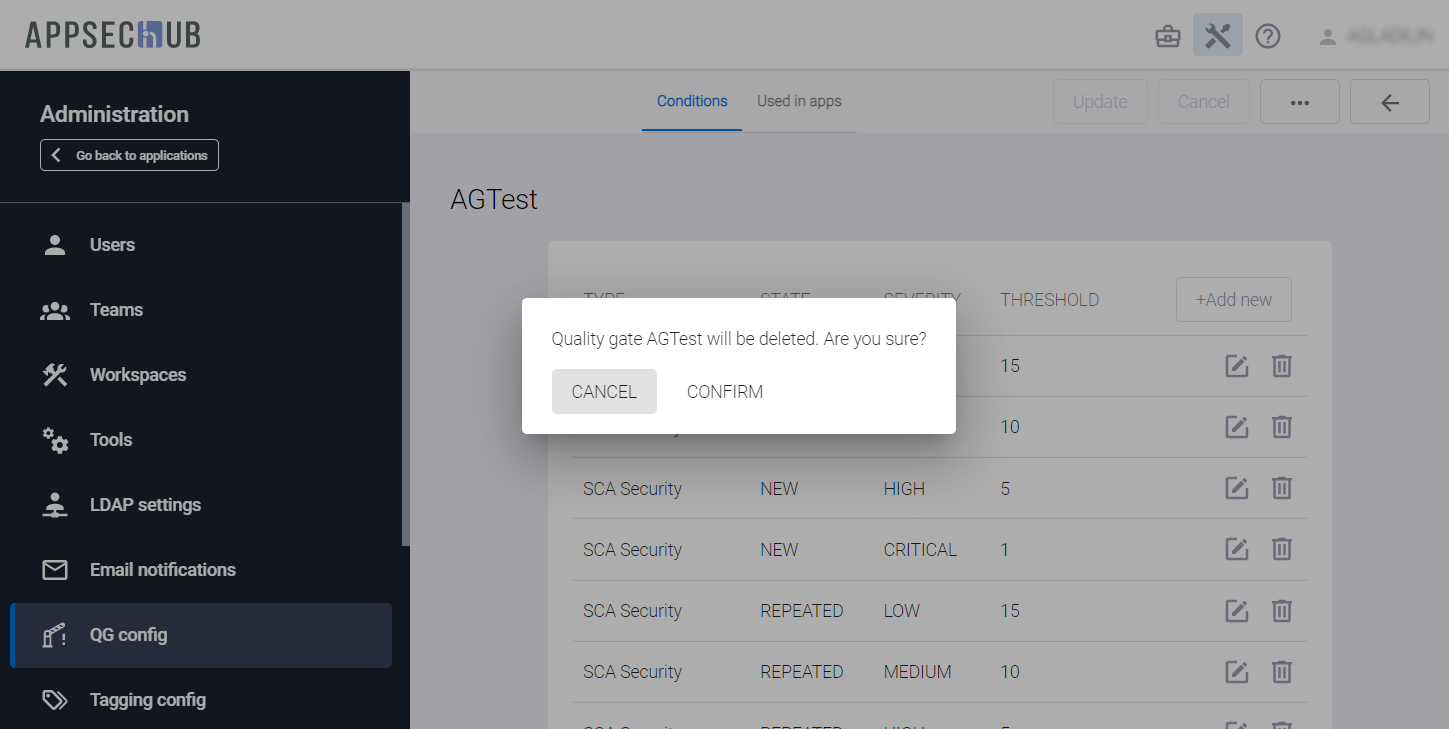Delete the SCA Security REPEATED LOW condition
Image resolution: width=1449 pixels, height=729 pixels.
1281,610
